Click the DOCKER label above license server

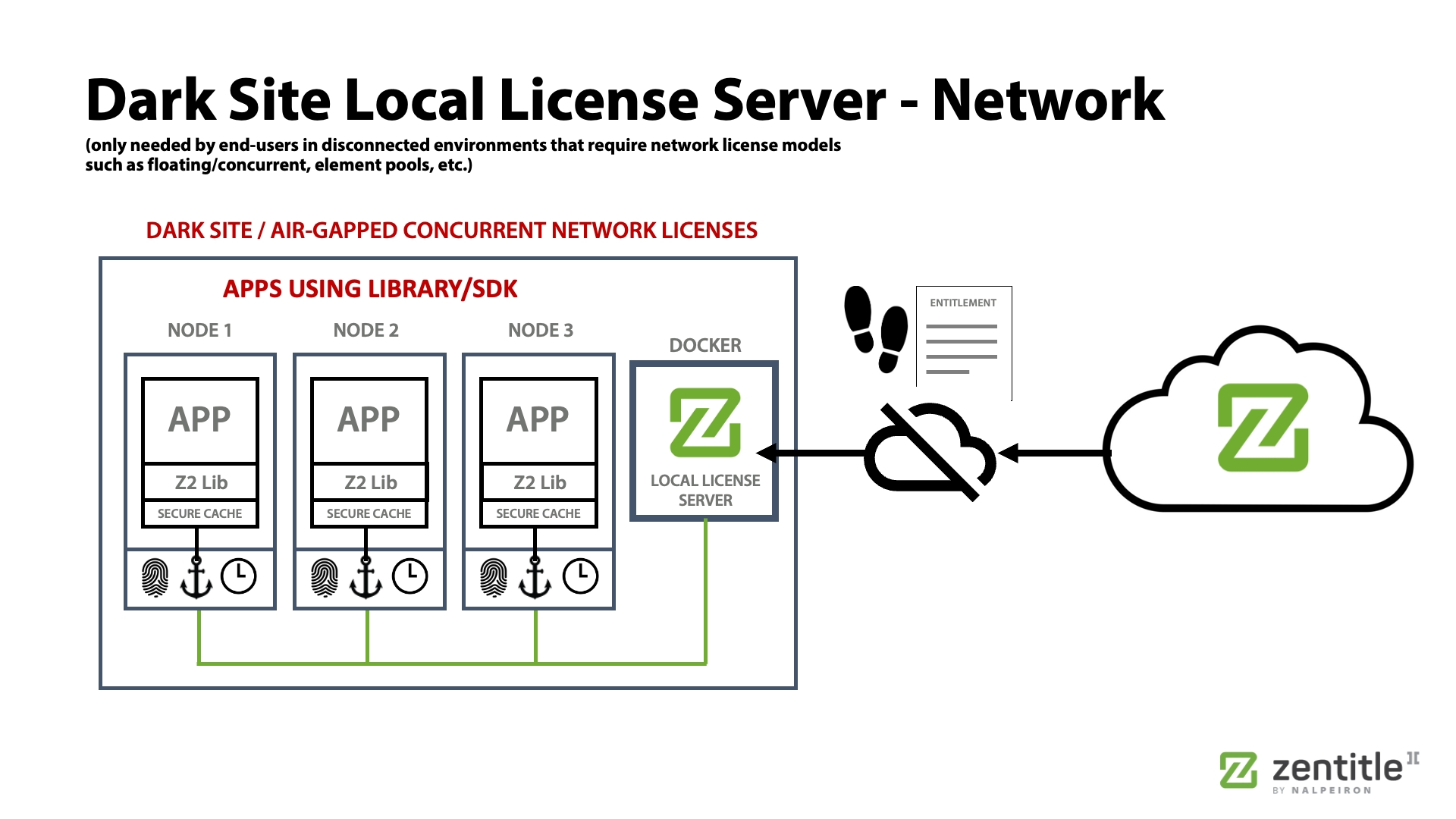[704, 345]
